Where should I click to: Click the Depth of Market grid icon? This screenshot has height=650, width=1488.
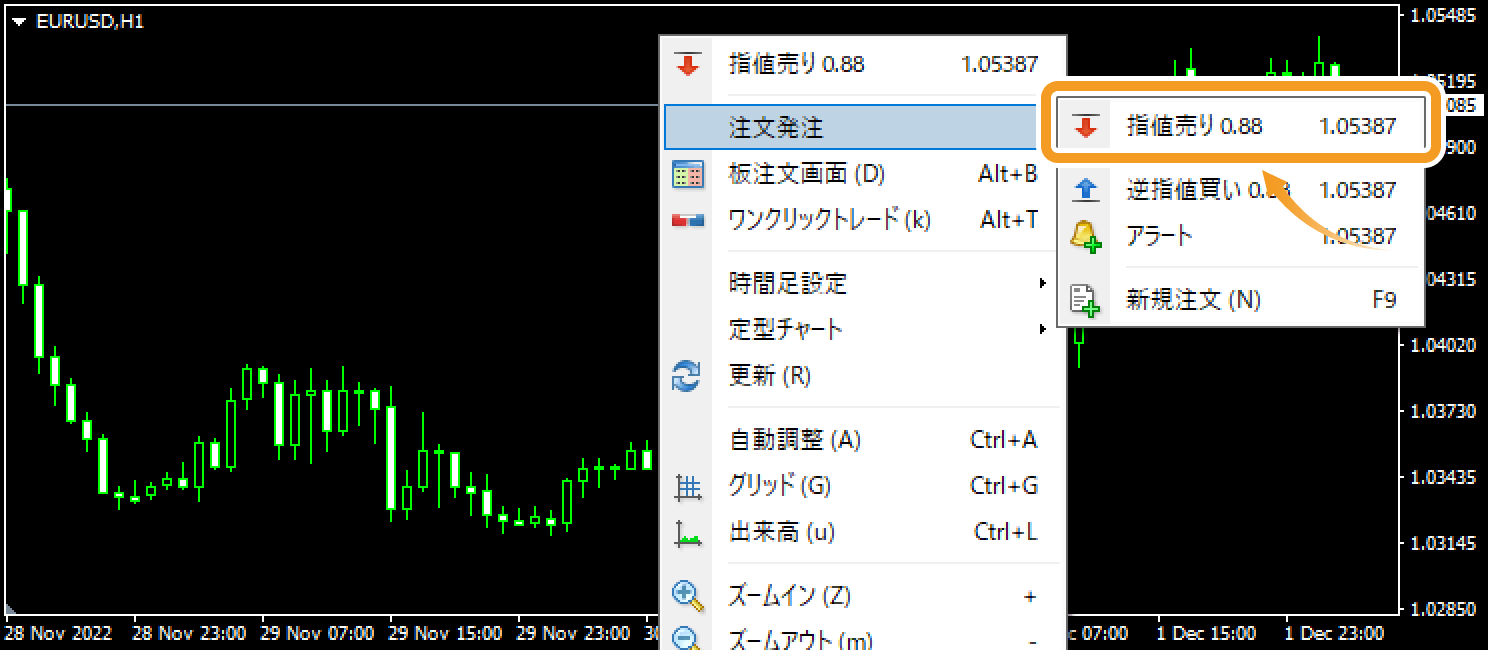[687, 174]
